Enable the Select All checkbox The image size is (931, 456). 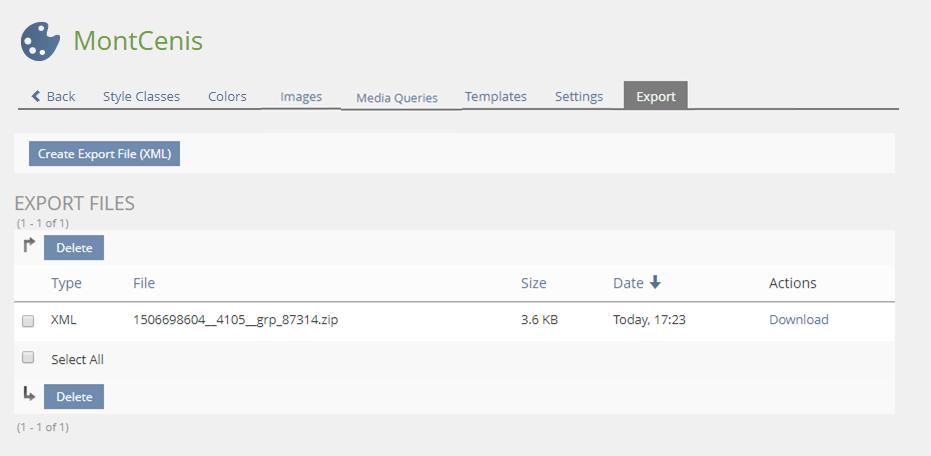point(28,358)
